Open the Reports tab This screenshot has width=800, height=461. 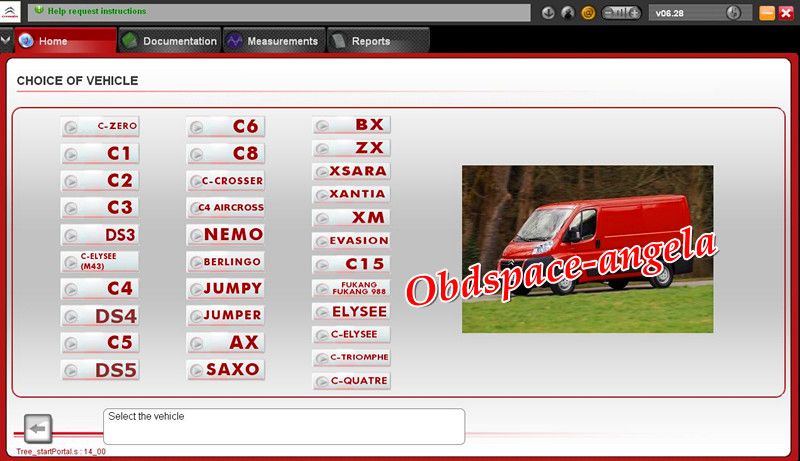point(379,41)
